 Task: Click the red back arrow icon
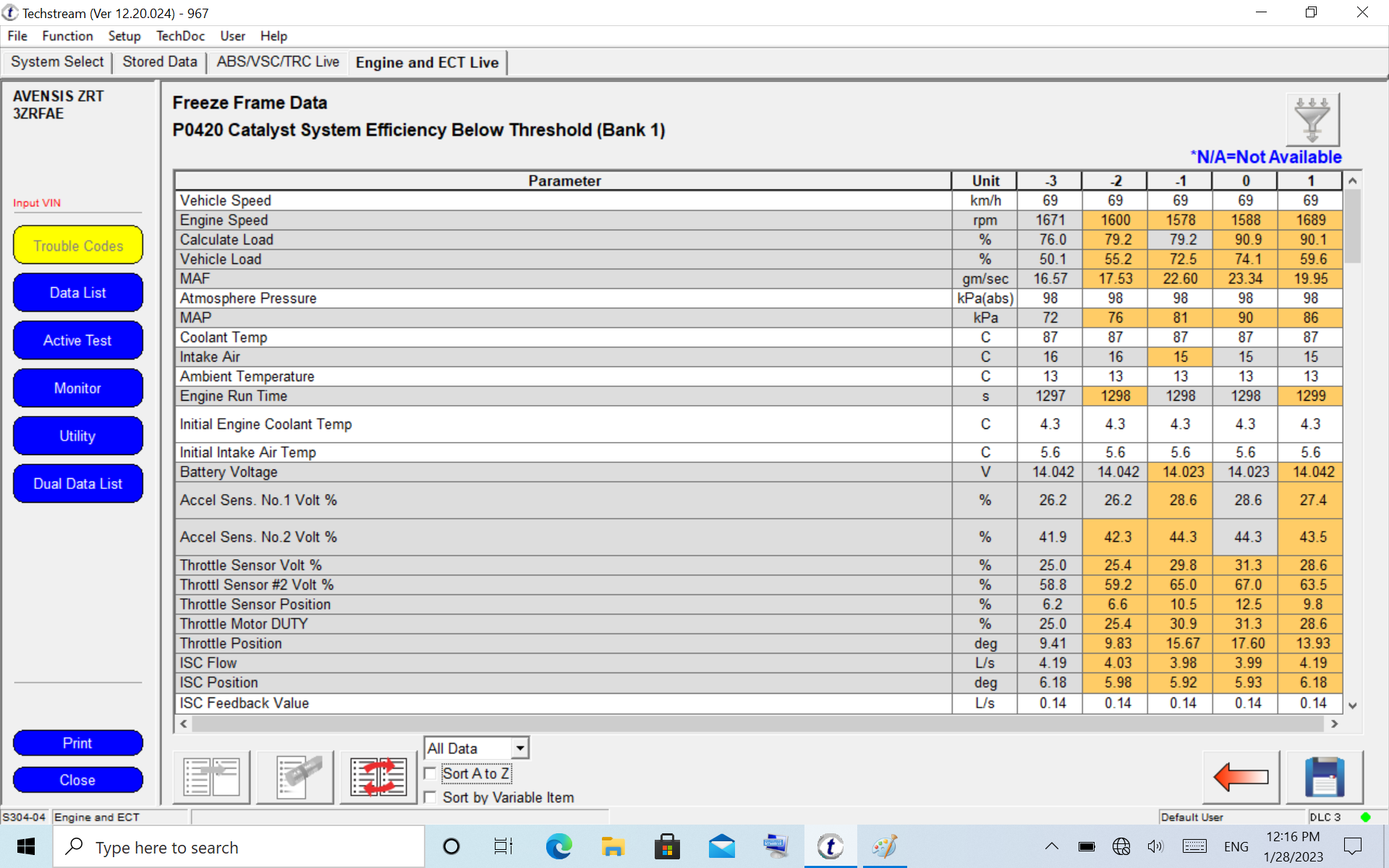[x=1241, y=777]
